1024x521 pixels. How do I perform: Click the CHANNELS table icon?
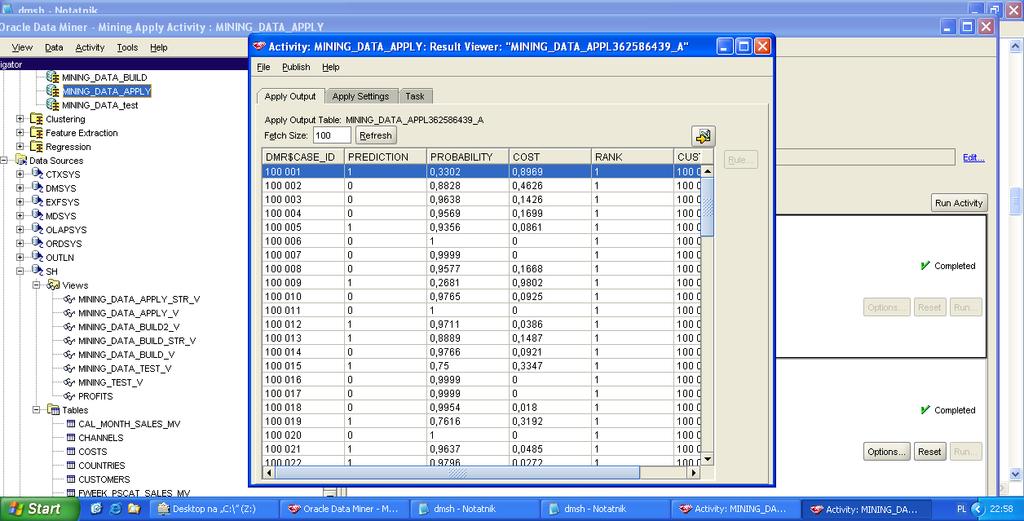tap(71, 437)
